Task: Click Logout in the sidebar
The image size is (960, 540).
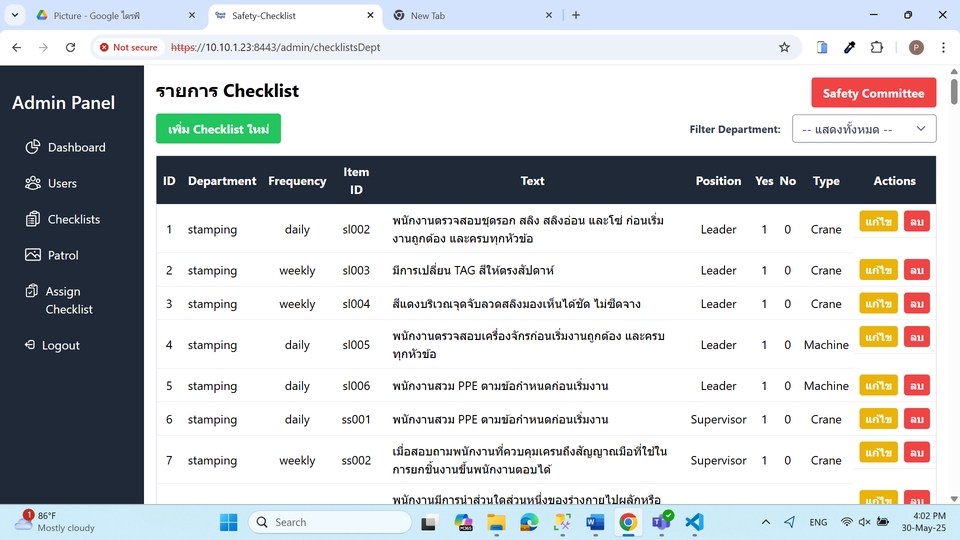Action: 52,345
